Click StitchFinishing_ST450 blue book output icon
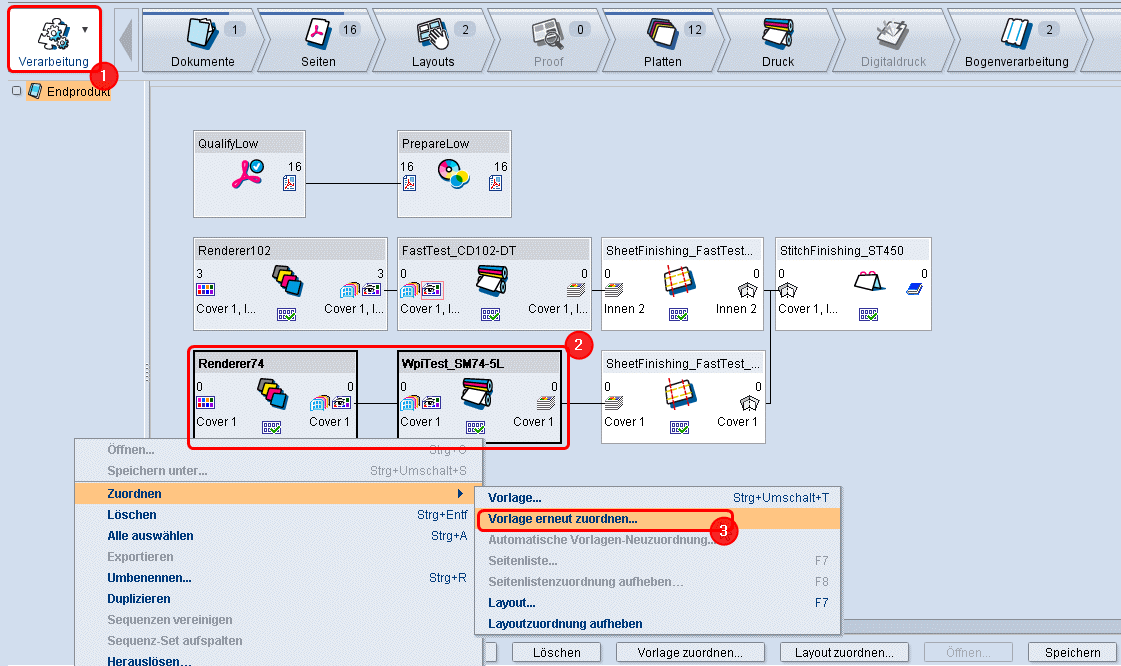This screenshot has height=666, width=1121. coord(914,289)
